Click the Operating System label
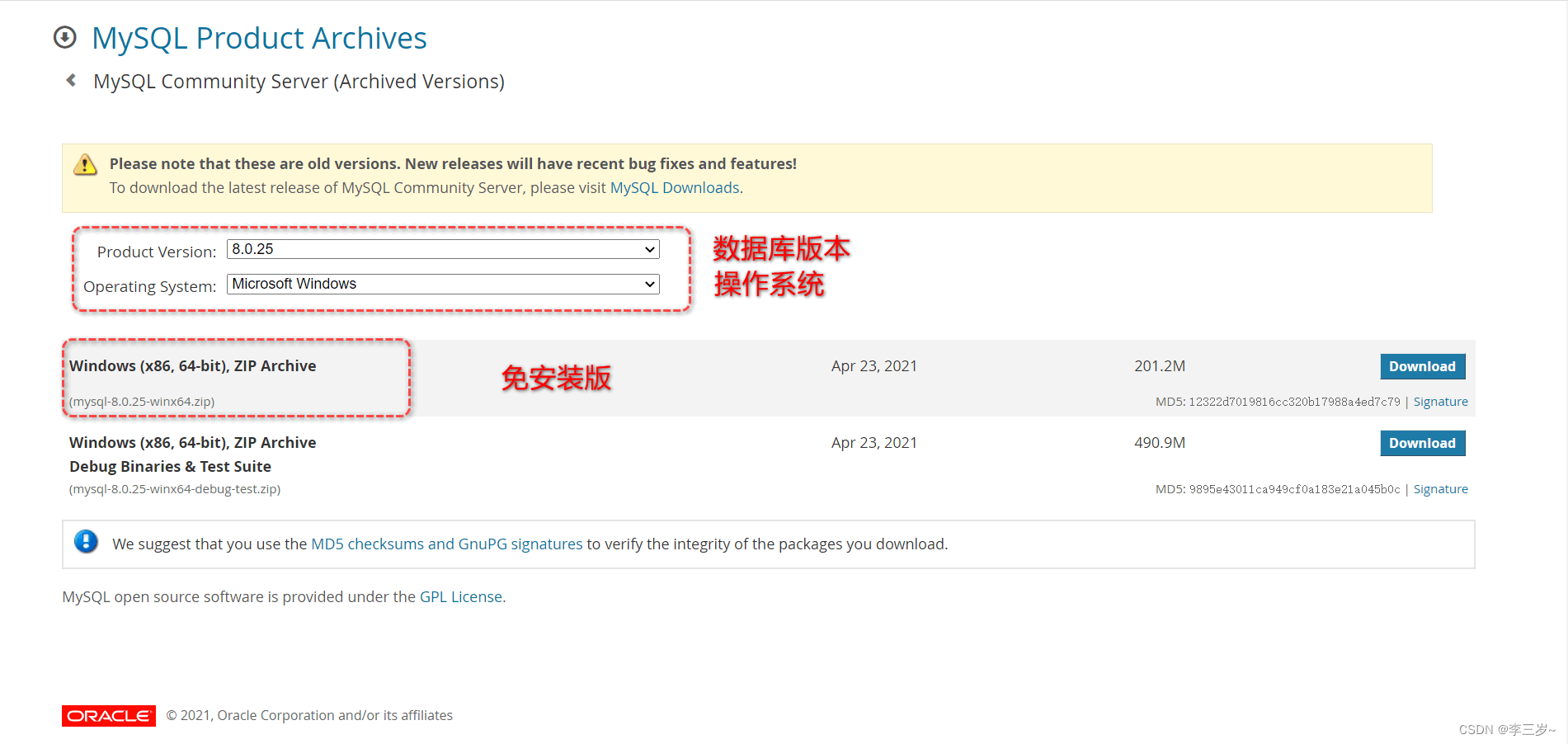Screen dimensions: 1568x744 point(149,286)
